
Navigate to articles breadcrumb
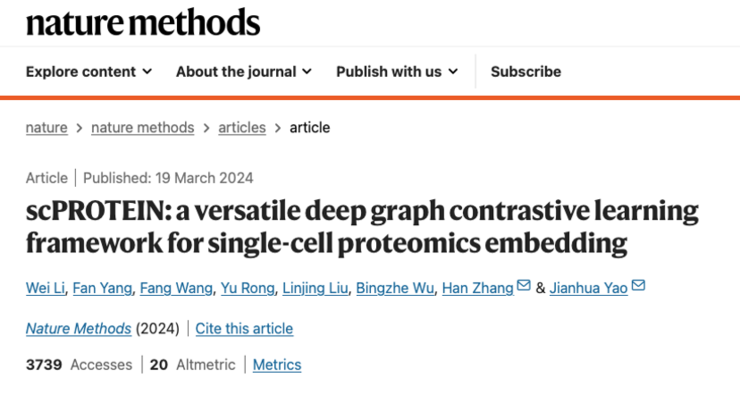click(x=242, y=127)
